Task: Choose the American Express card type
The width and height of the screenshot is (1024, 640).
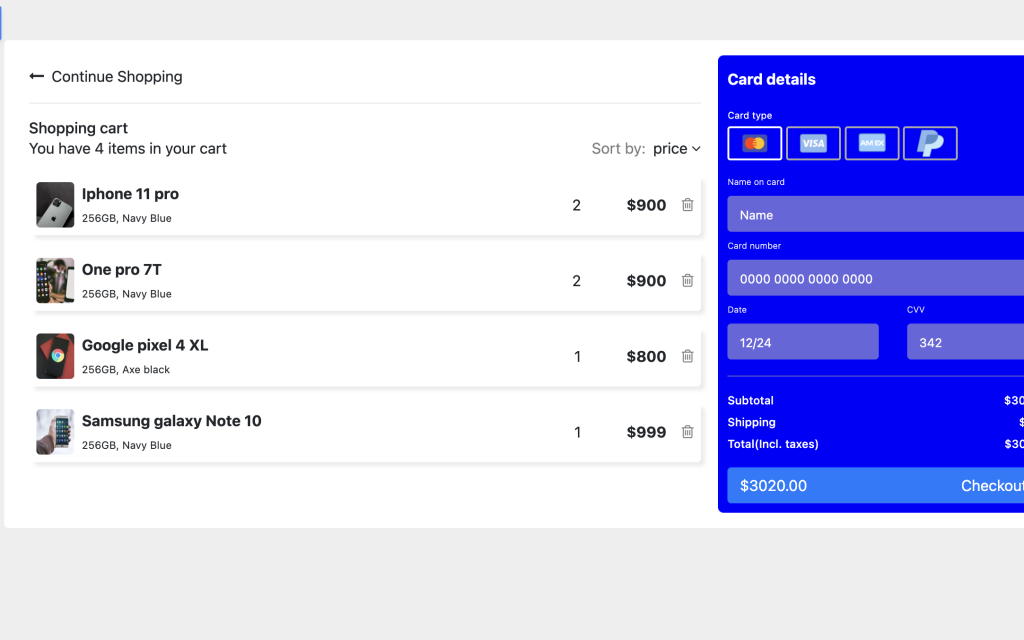Action: (872, 143)
